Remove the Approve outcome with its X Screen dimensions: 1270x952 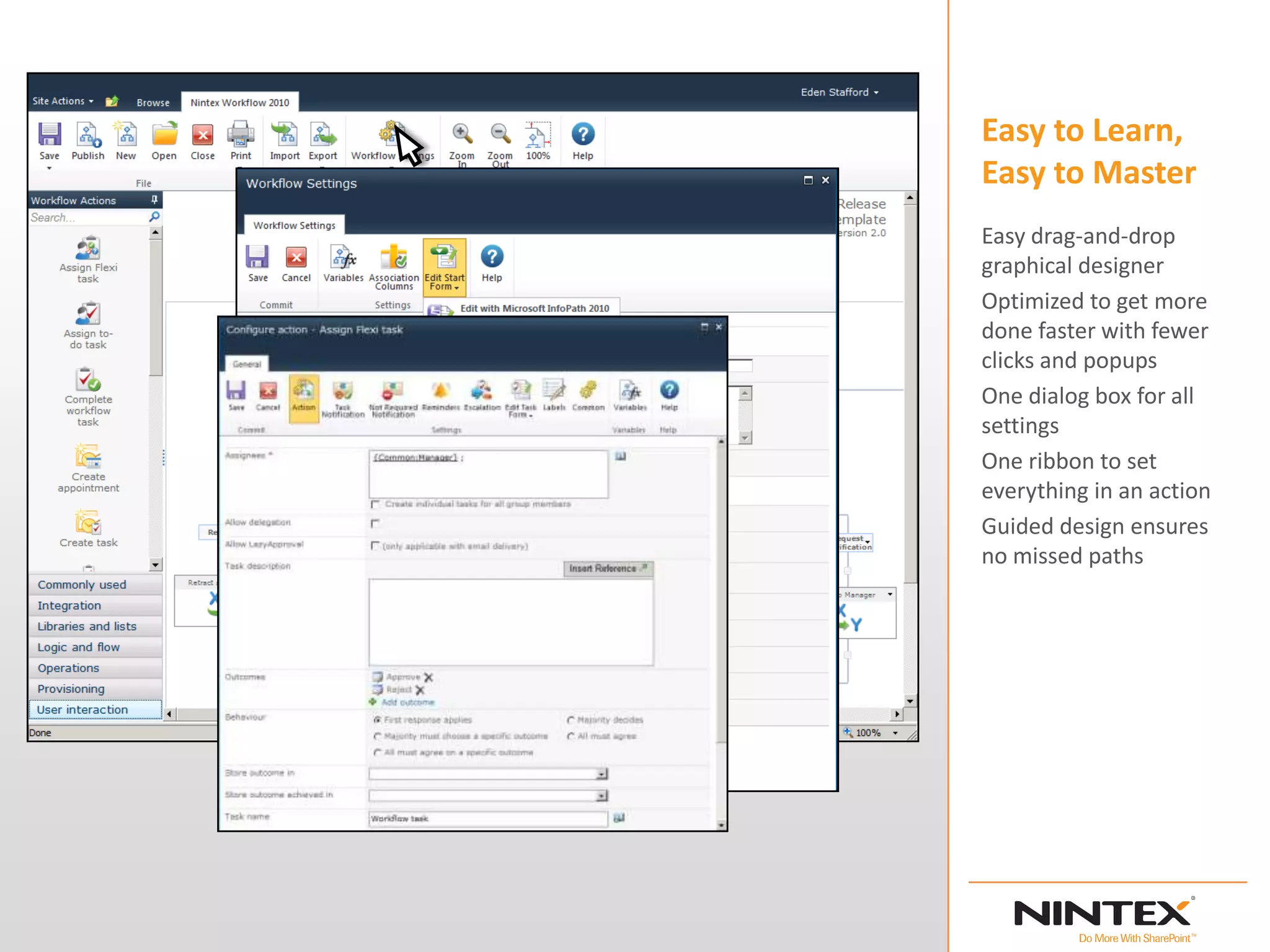click(429, 677)
